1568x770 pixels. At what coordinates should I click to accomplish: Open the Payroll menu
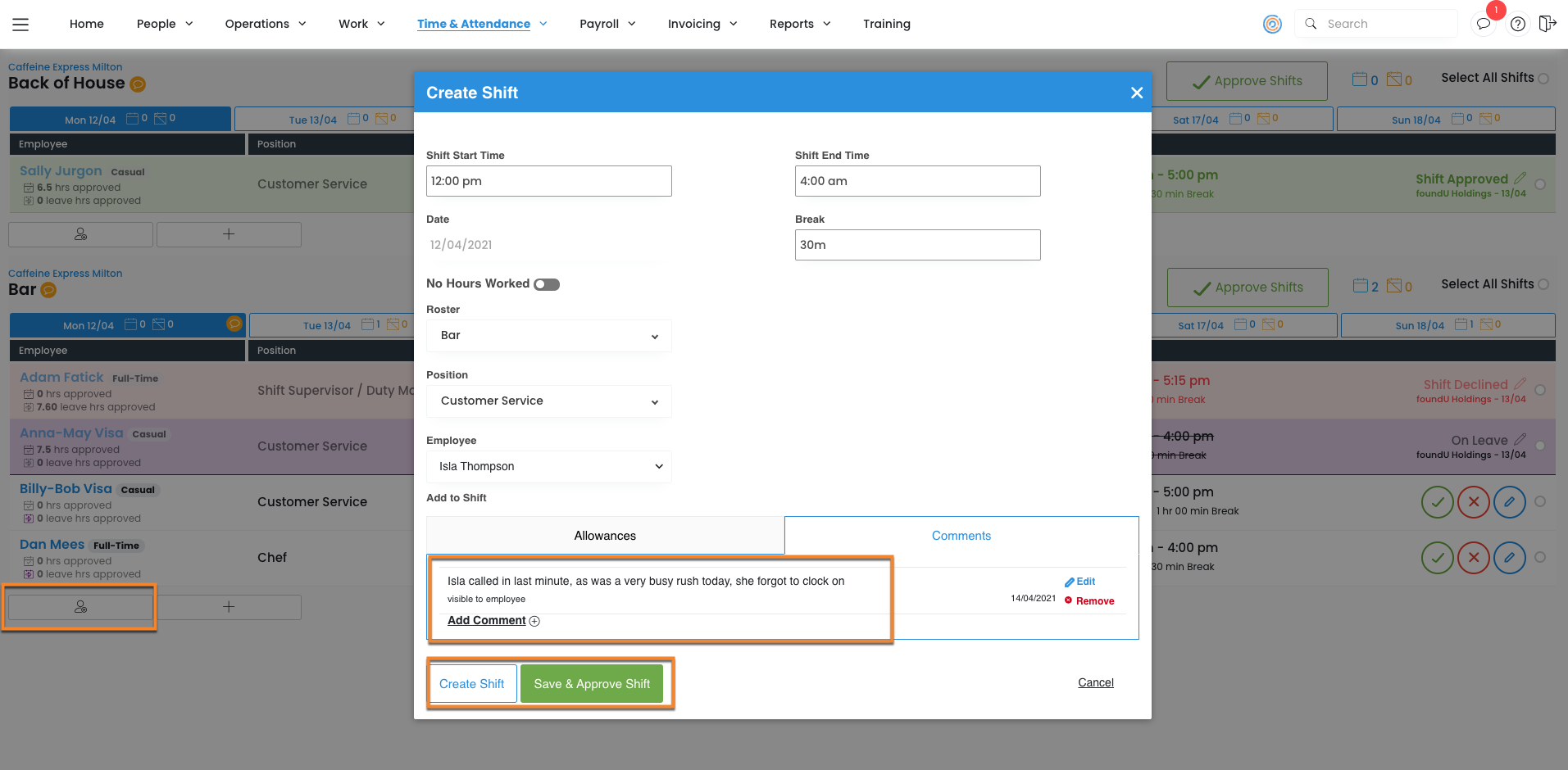607,24
